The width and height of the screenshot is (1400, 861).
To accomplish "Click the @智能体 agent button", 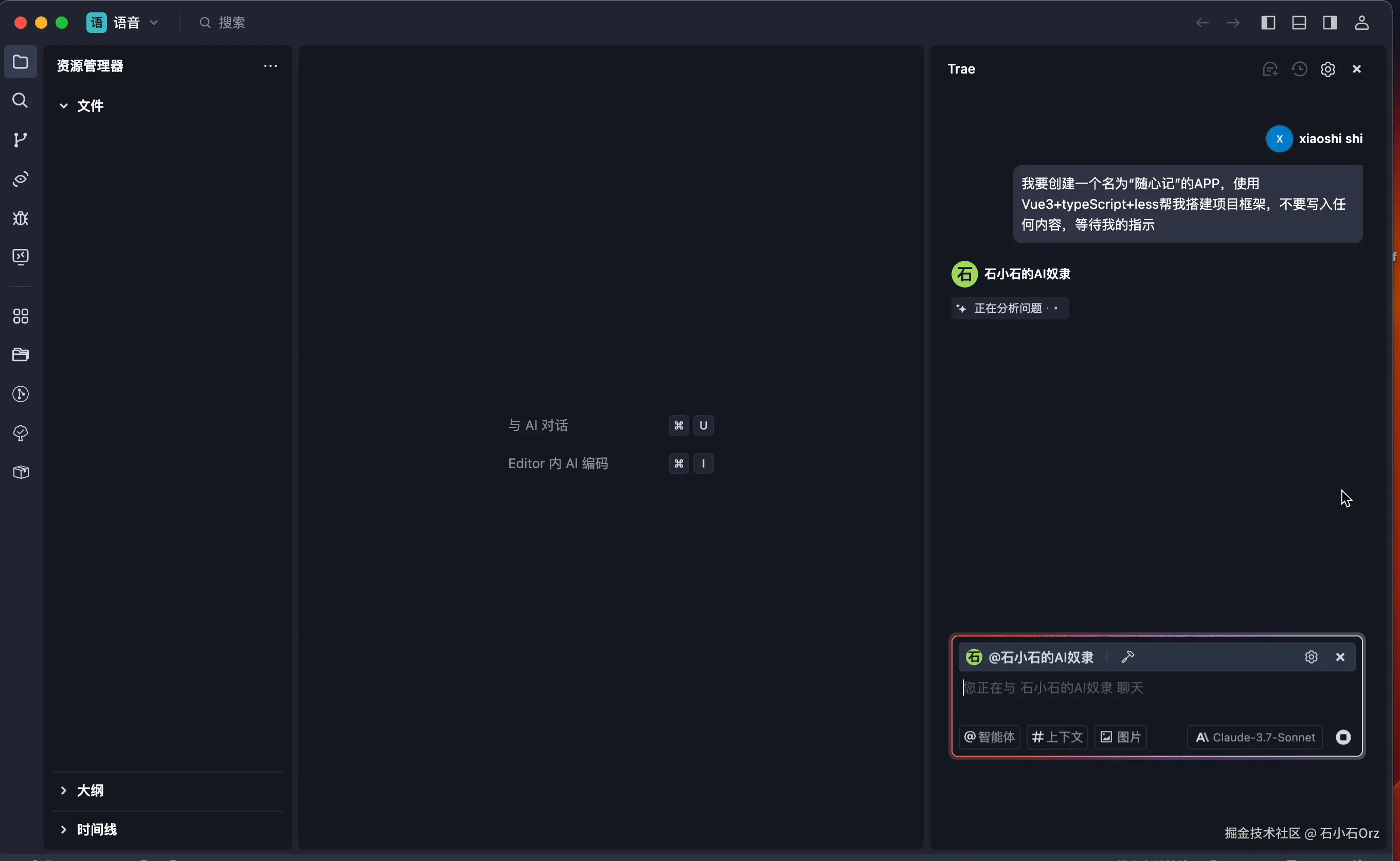I will coord(990,738).
